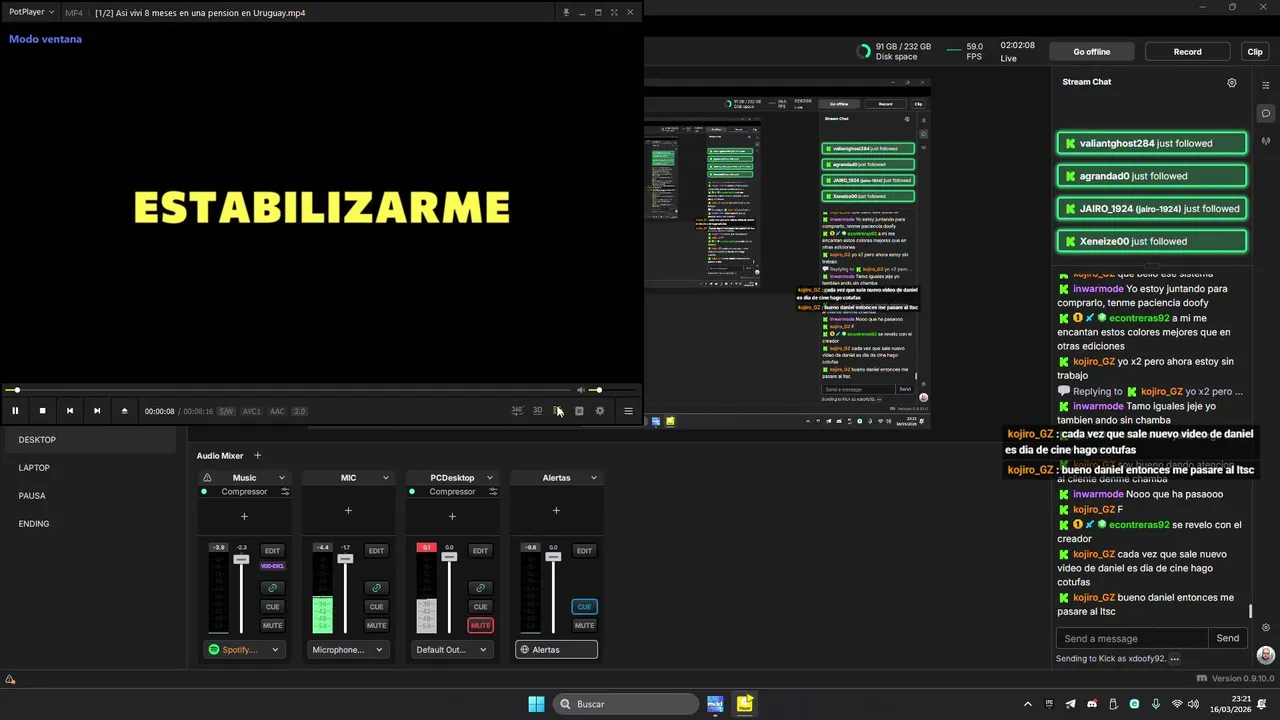Toggle the PCDesktop Compressor enable dot
Image resolution: width=1280 pixels, height=720 pixels.
412,492
